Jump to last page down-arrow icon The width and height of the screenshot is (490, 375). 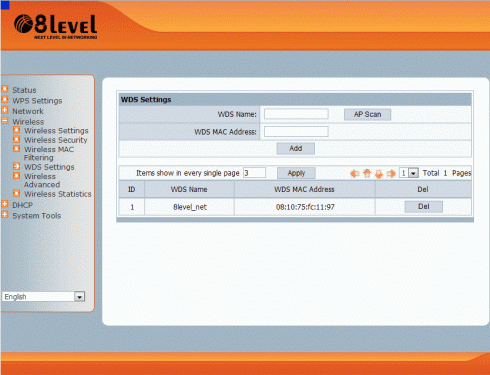379,174
